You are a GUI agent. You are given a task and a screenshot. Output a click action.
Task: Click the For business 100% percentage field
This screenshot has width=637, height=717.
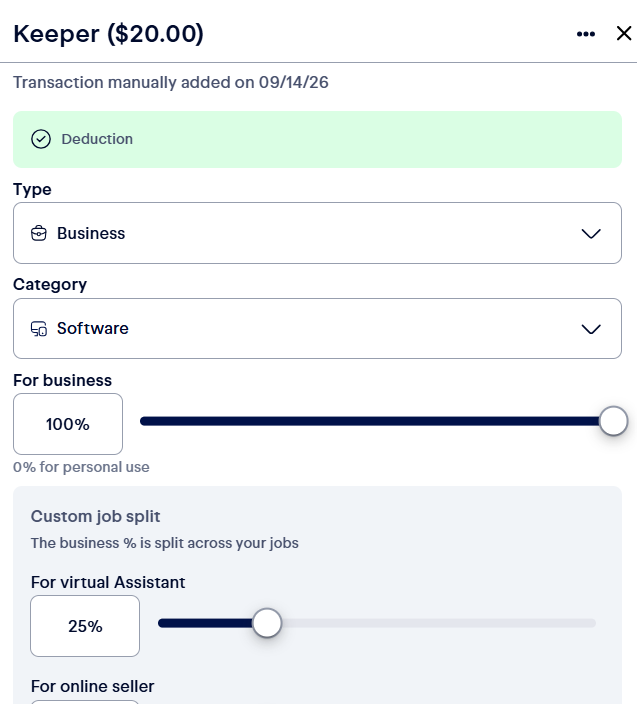click(68, 424)
